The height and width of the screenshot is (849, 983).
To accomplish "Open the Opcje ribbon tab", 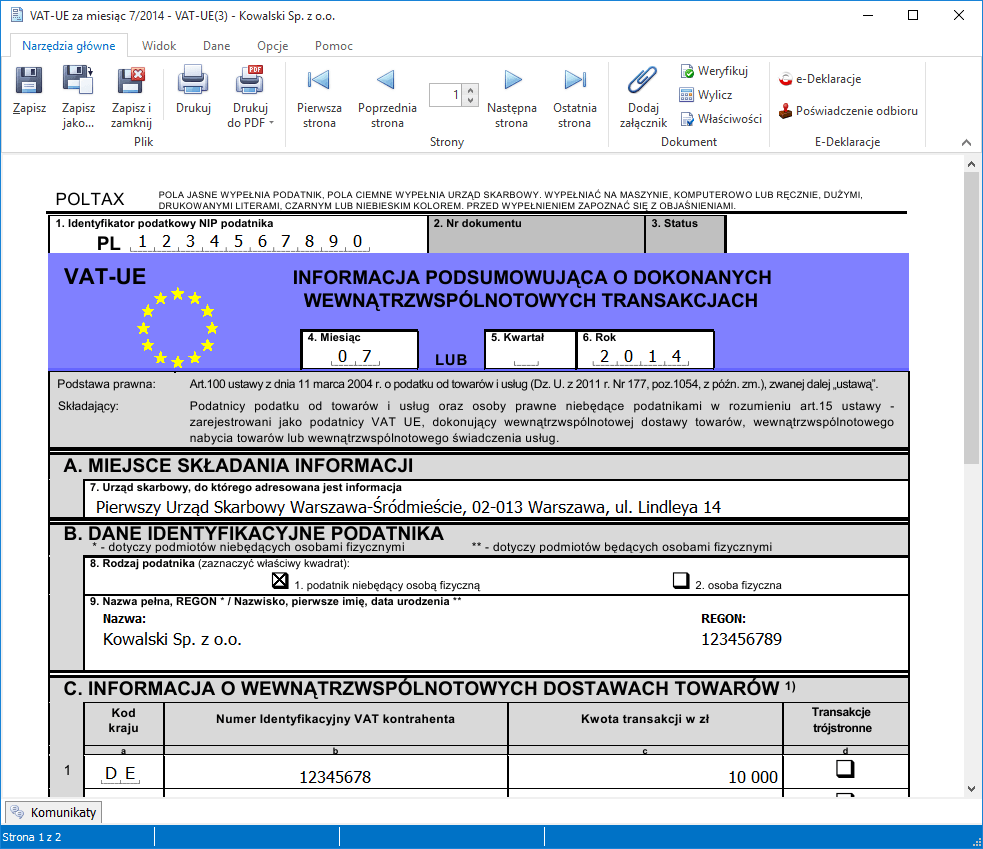I will [x=273, y=45].
